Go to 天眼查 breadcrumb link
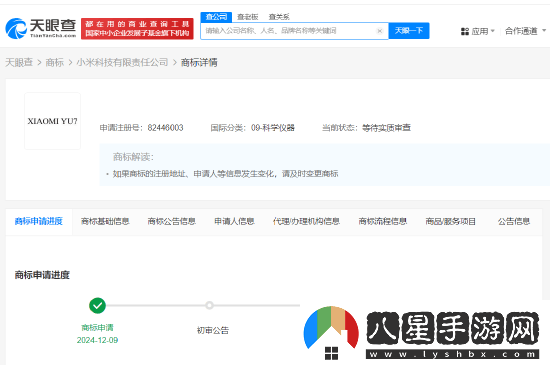The image size is (550, 365). [x=19, y=62]
